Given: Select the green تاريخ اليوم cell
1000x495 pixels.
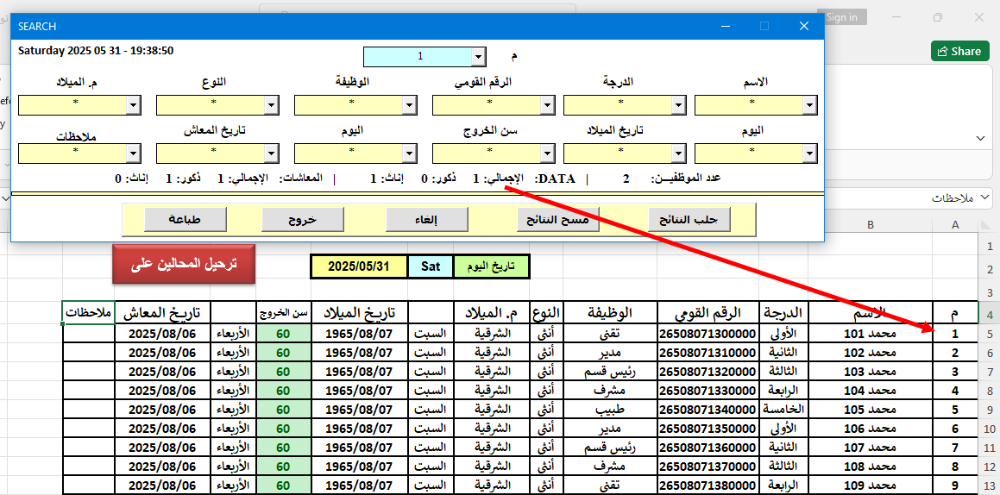Looking at the screenshot, I should coord(491,267).
